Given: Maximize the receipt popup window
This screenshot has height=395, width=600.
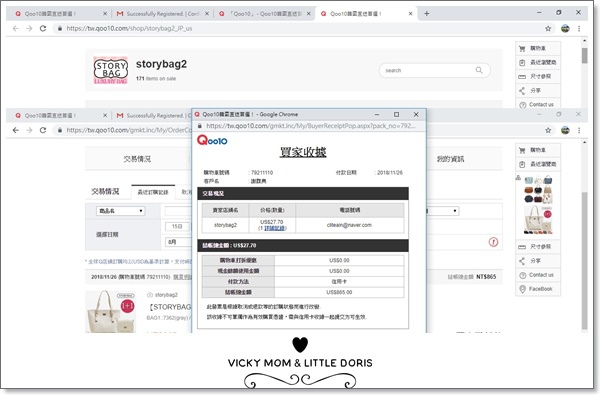Looking at the screenshot, I should pos(396,114).
